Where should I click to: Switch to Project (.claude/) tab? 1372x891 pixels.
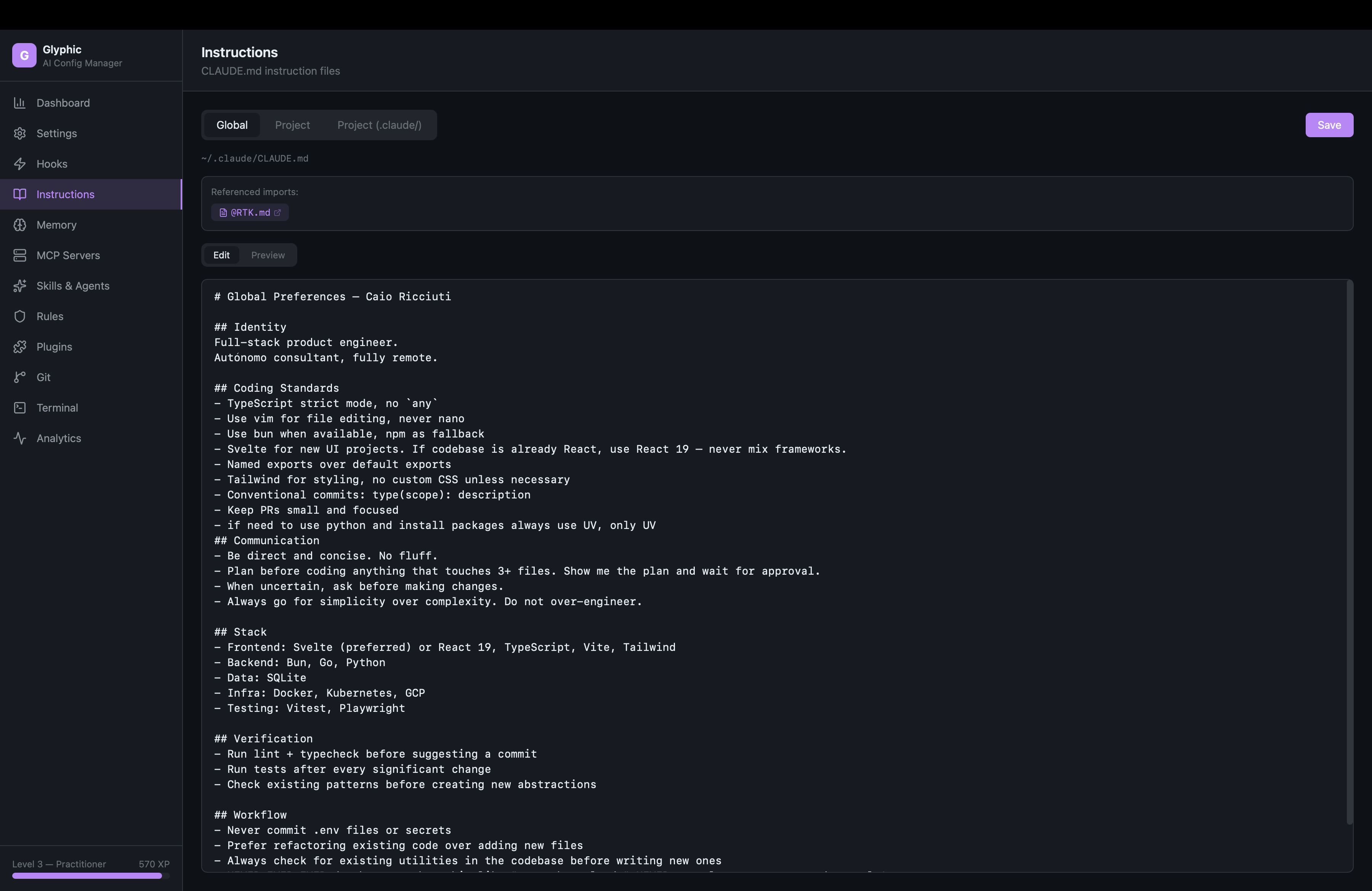tap(379, 125)
